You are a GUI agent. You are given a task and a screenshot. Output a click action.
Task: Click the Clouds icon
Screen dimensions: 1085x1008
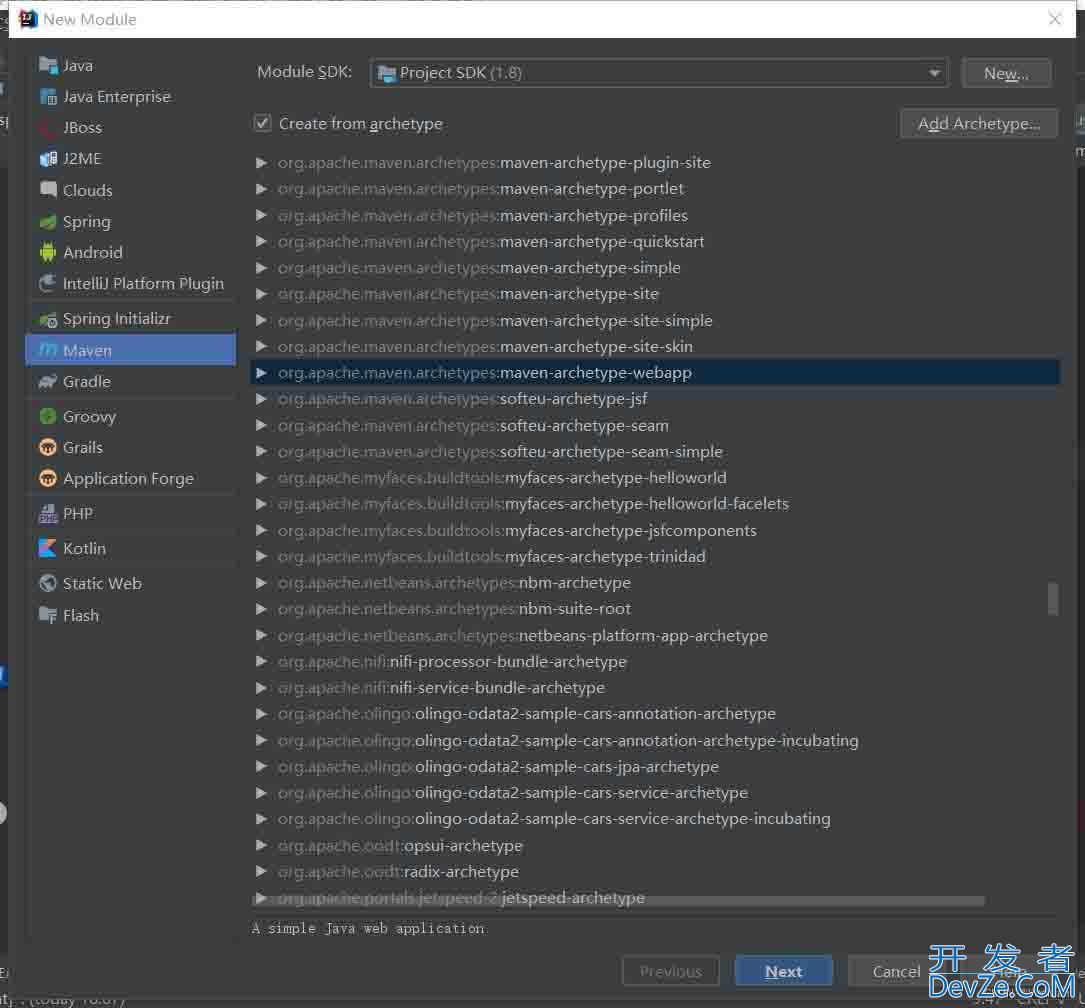pyautogui.click(x=48, y=190)
